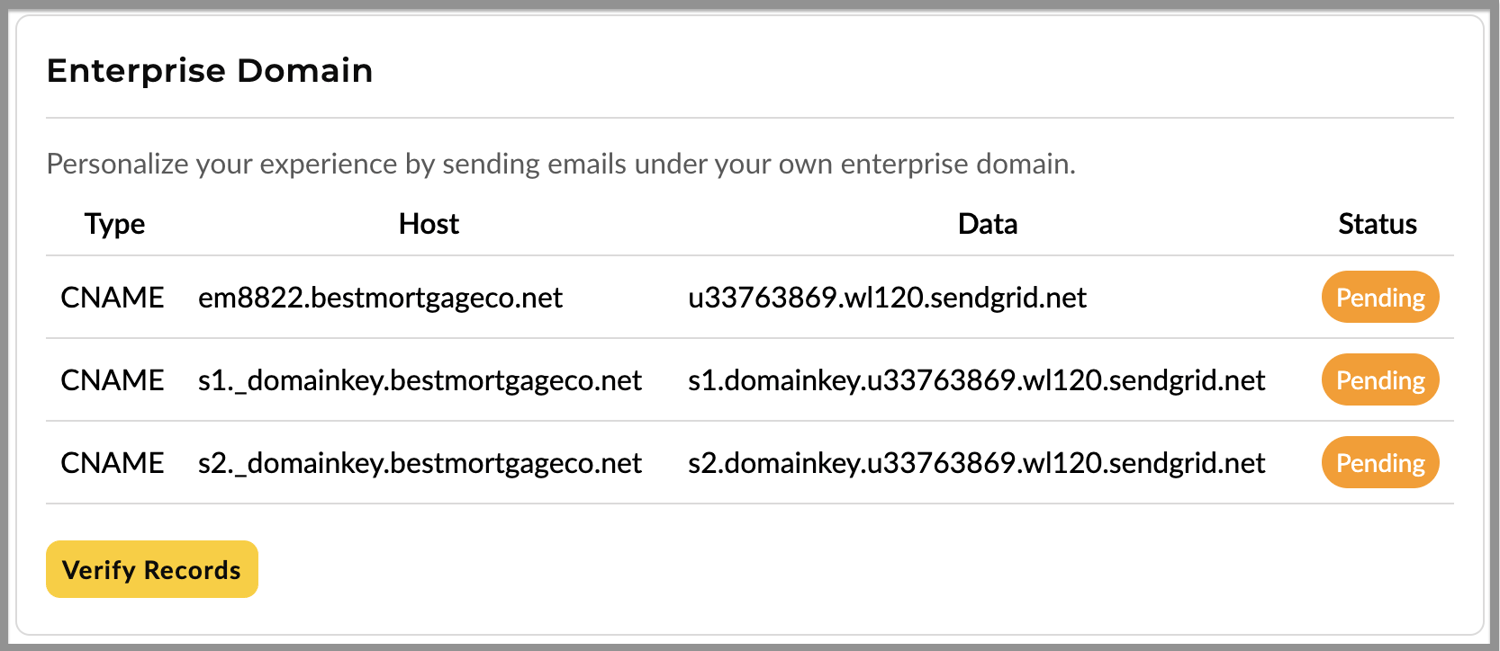Click host s1._domainkey.bestmortgageco.net
1500x651 pixels.
tap(418, 380)
